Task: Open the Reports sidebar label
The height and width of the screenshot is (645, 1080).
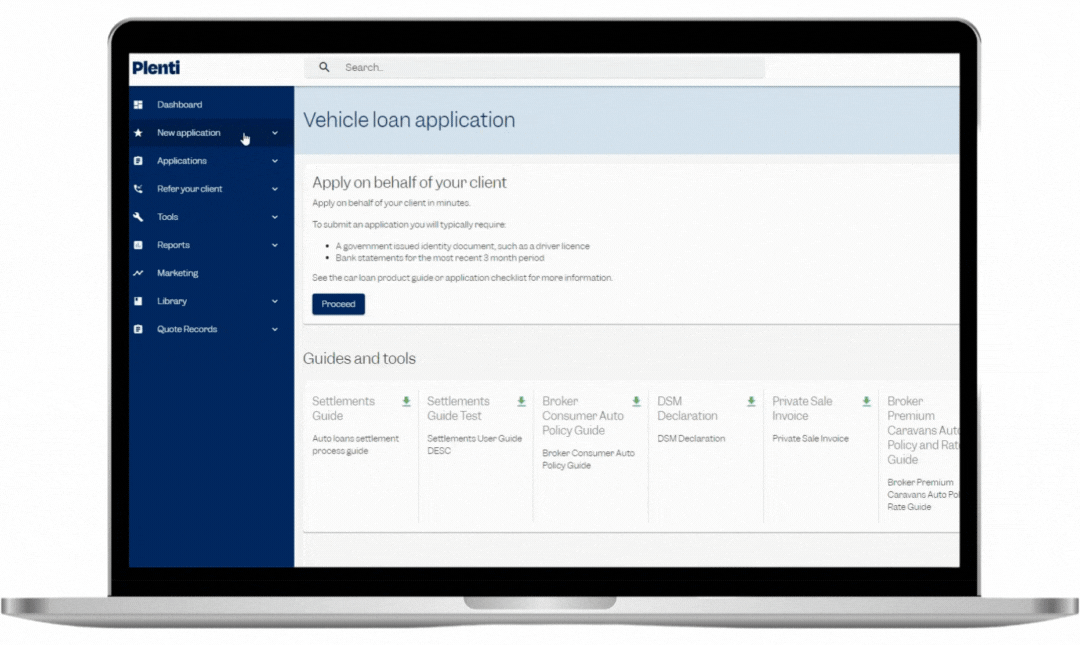Action: pyautogui.click(x=173, y=245)
